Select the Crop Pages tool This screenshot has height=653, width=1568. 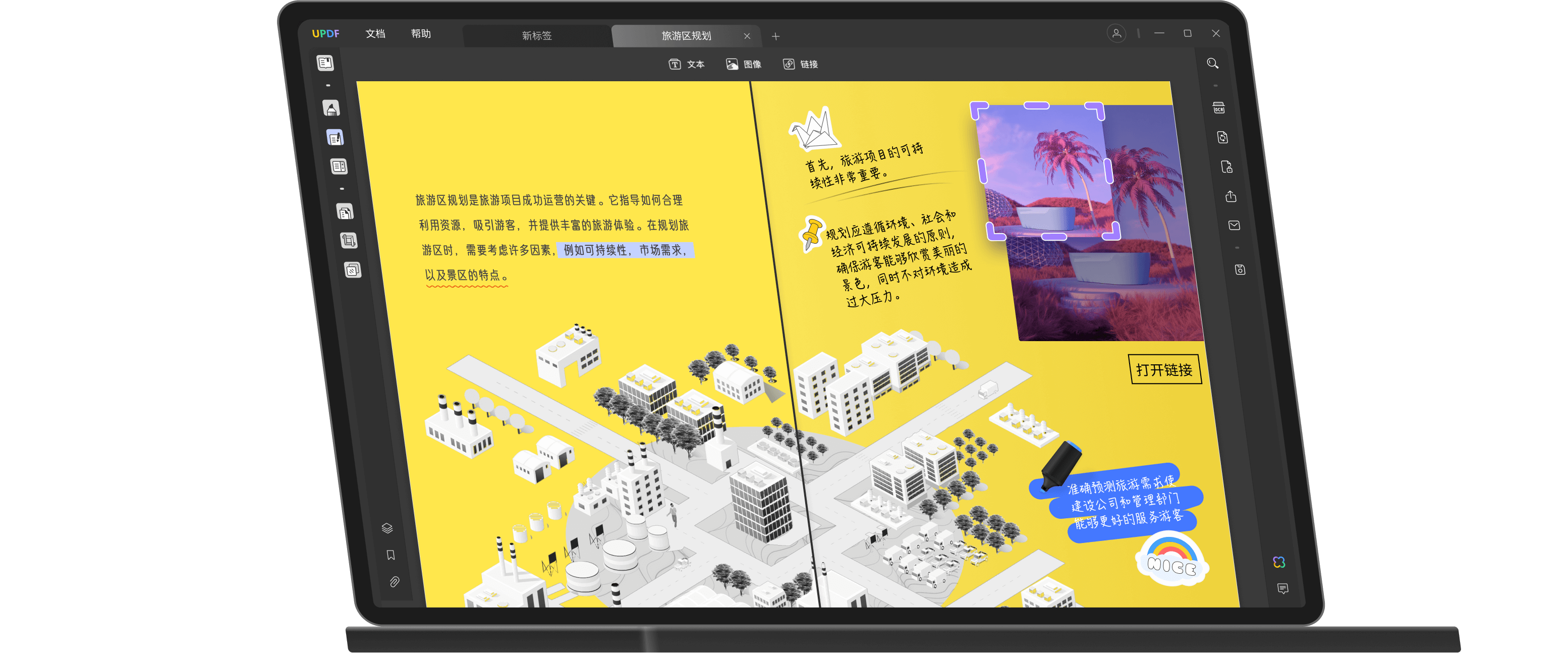348,241
